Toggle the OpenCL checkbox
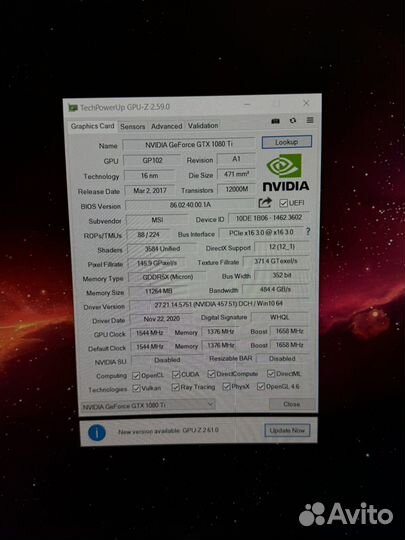The width and height of the screenshot is (405, 540). [136, 375]
